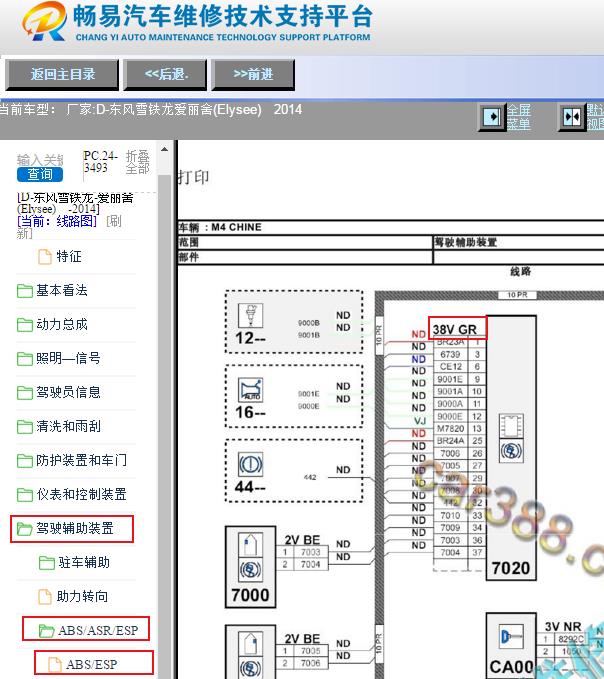Click the 驻车辅助 folder icon
The image size is (604, 679).
coord(47,563)
